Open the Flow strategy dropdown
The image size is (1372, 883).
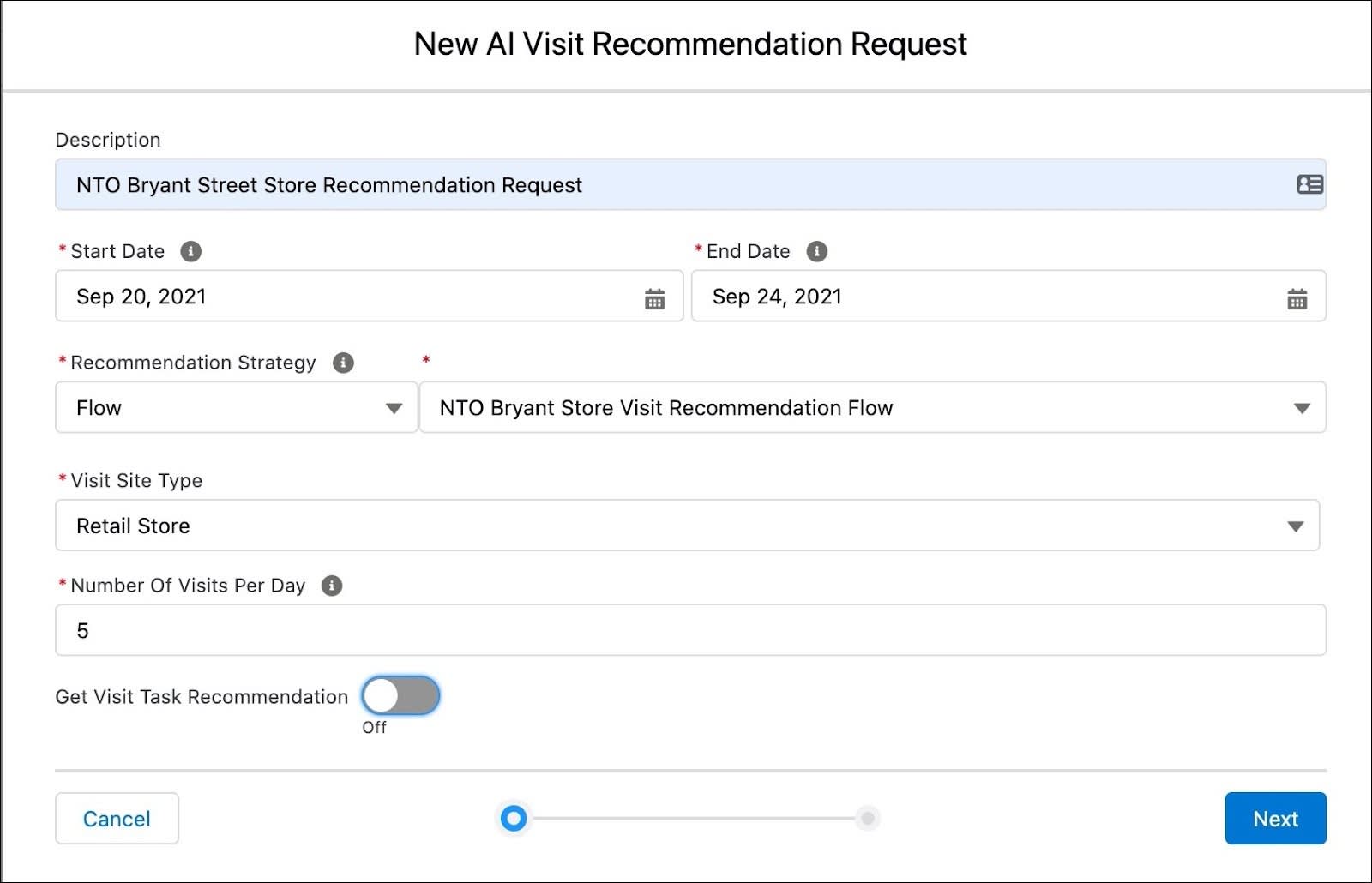coord(237,407)
